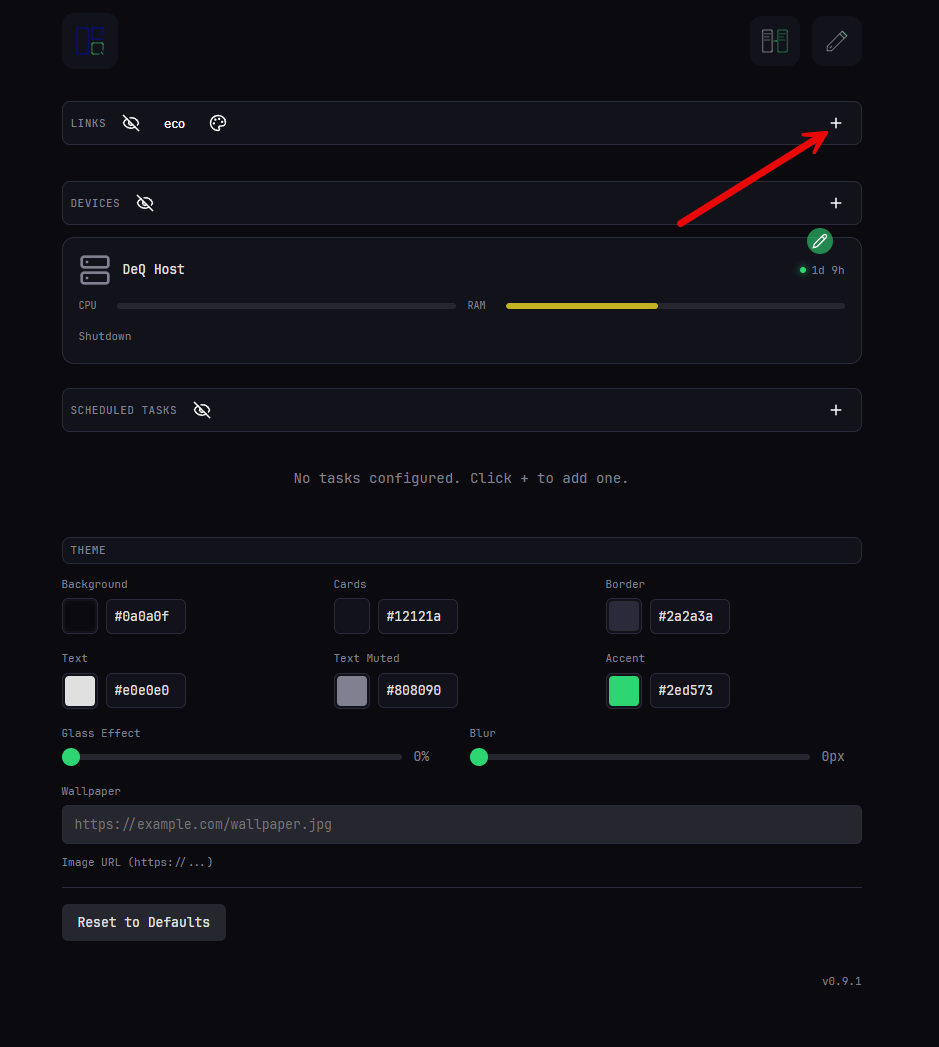Add a scheduled task with the plus icon
The height and width of the screenshot is (1047, 939).
click(836, 410)
